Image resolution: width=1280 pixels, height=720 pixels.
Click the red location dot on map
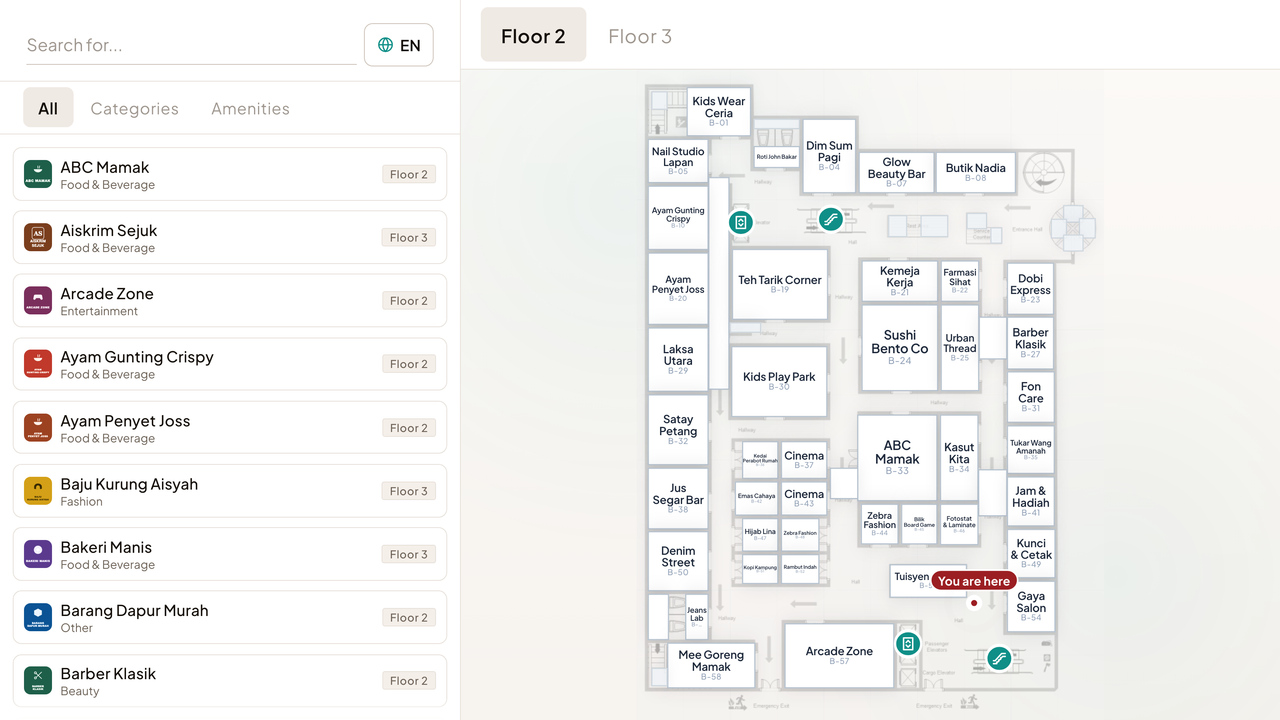point(974,603)
